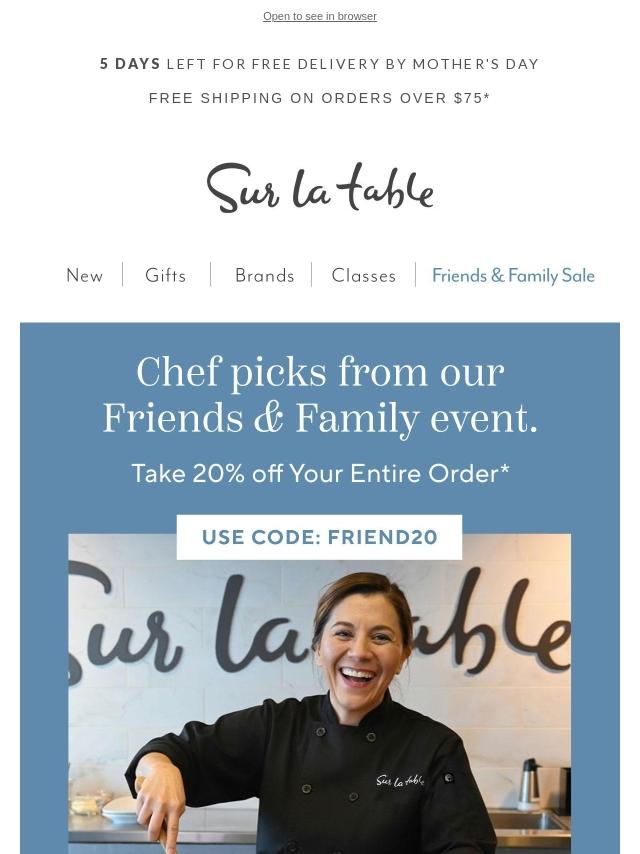Open the 'Open to see in browser' link

click(x=320, y=16)
